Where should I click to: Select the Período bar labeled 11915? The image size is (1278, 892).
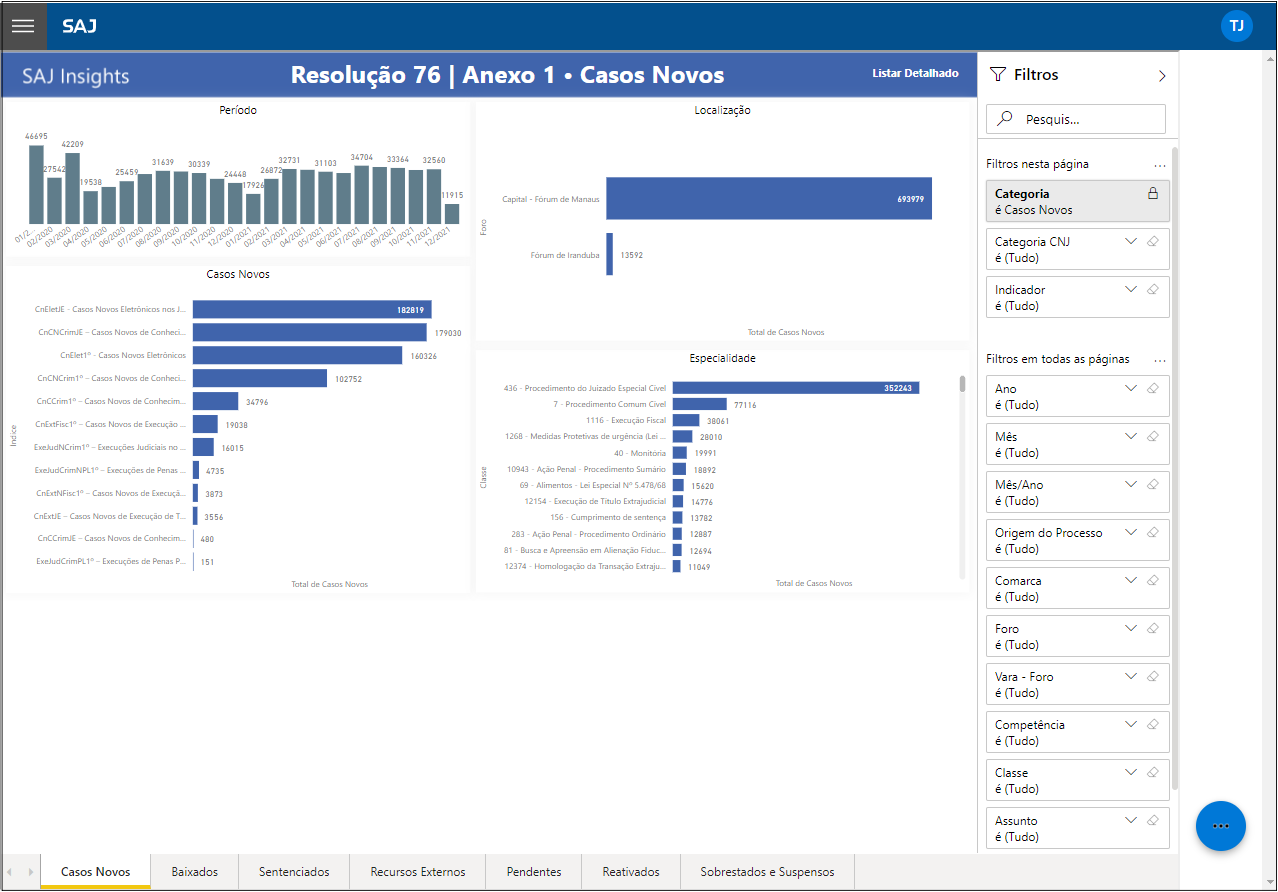tap(452, 214)
